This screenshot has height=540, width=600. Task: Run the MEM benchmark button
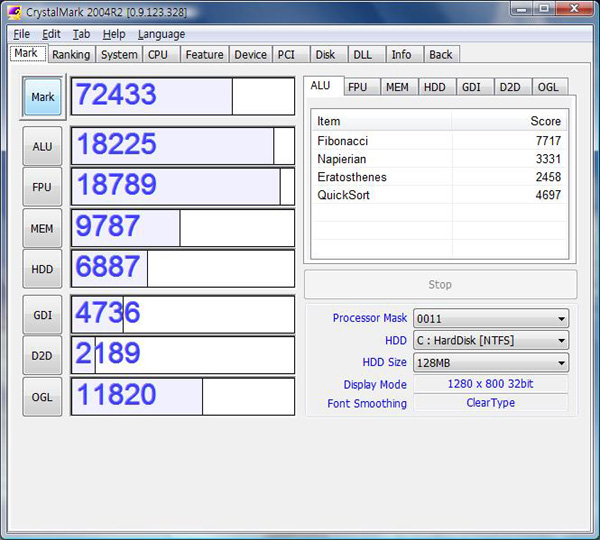[42, 228]
